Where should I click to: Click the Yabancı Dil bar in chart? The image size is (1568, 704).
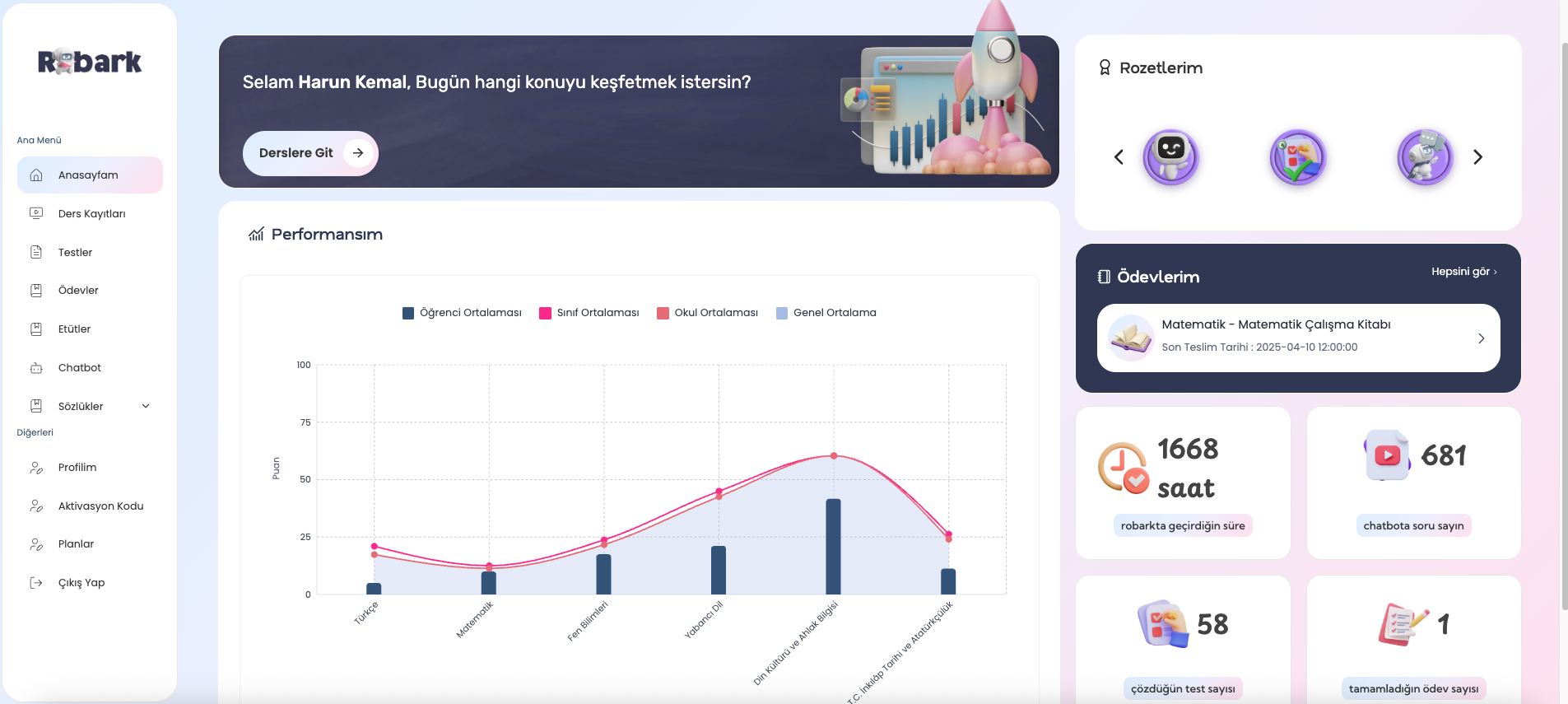click(719, 570)
